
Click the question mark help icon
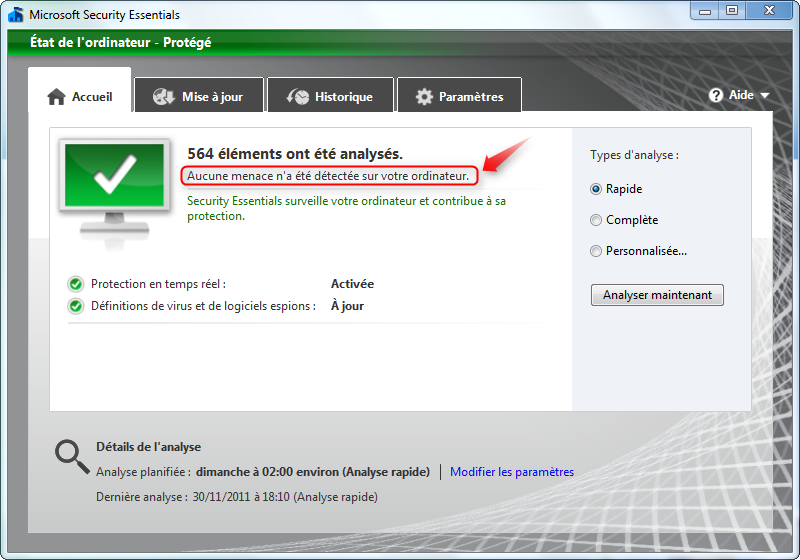point(716,95)
